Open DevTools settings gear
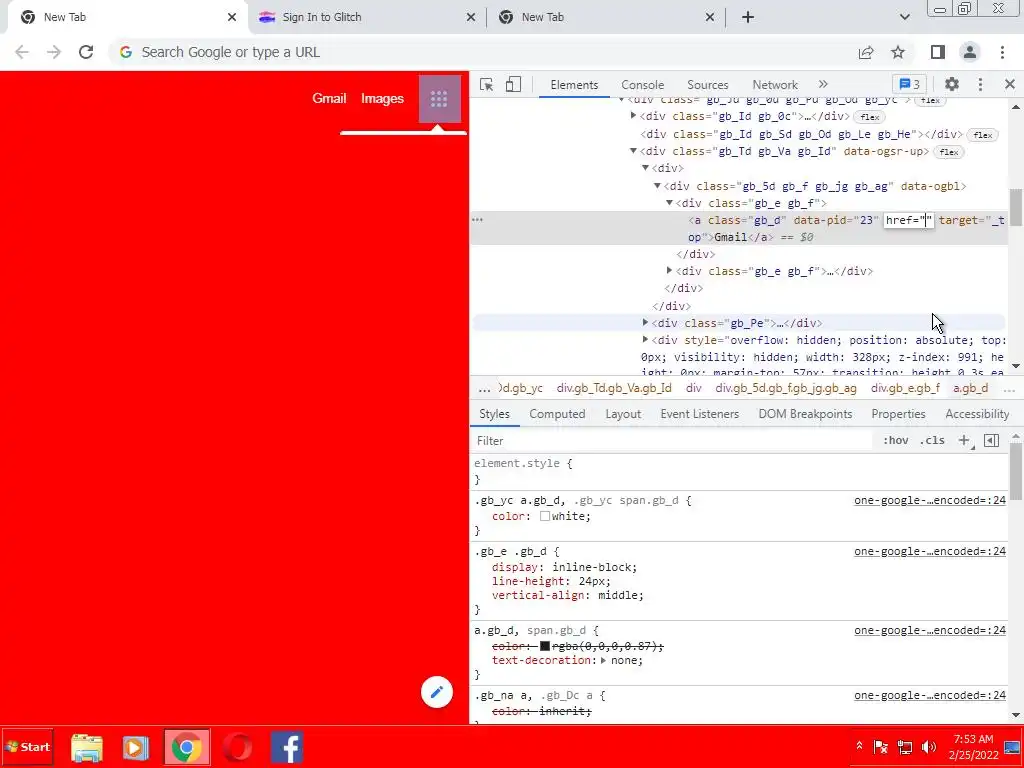Image resolution: width=1024 pixels, height=768 pixels. click(952, 84)
